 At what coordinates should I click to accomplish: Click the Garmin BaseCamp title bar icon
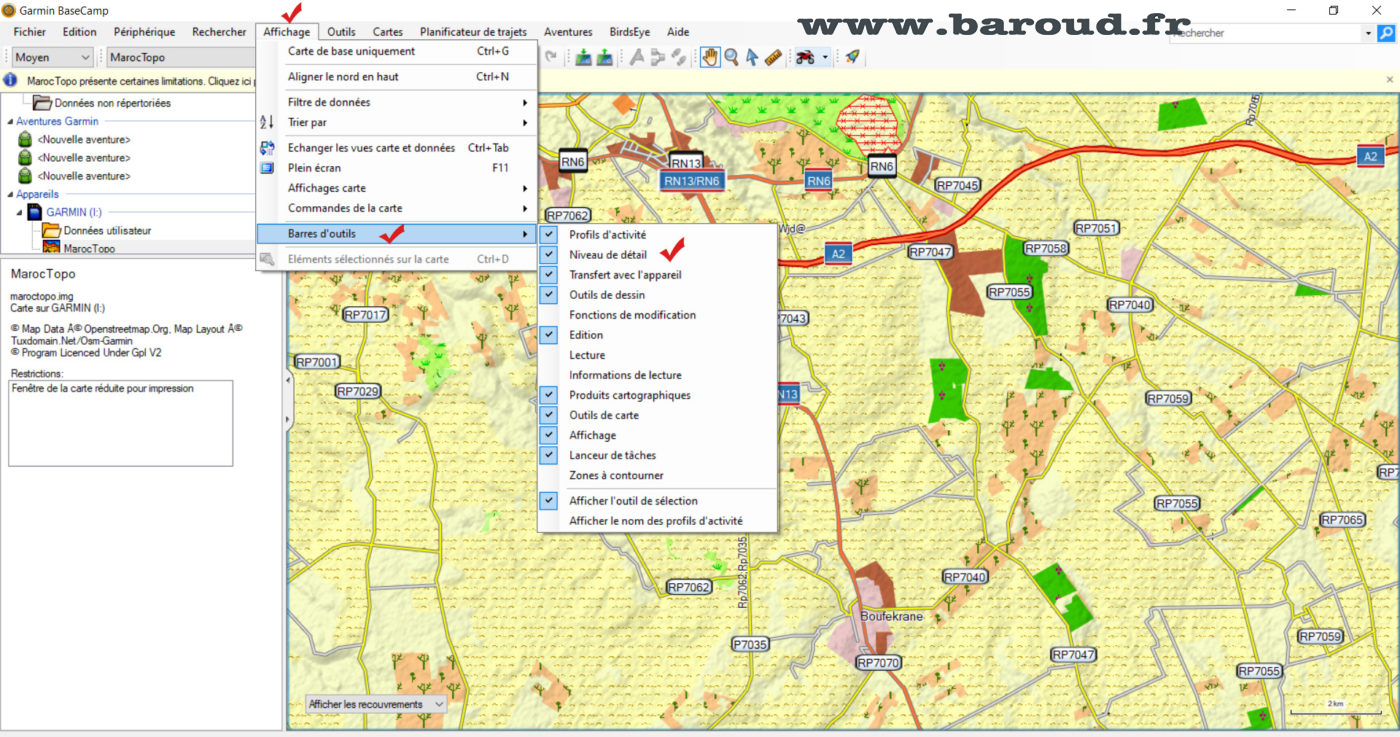9,10
